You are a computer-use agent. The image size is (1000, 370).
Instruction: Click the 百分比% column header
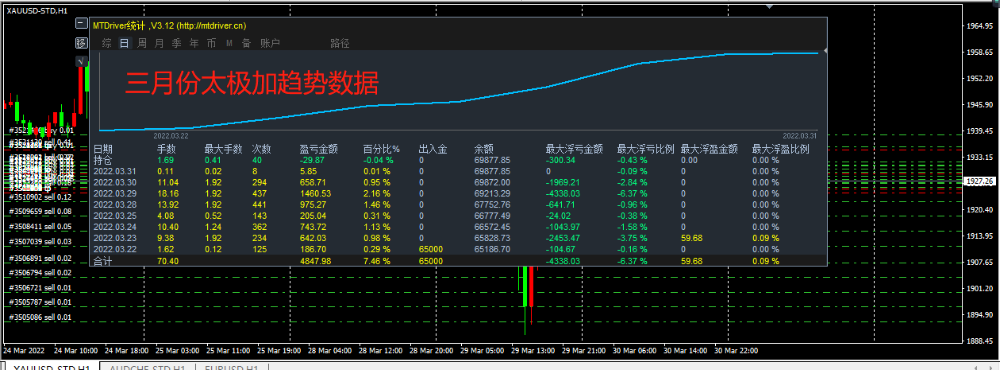tap(381, 149)
